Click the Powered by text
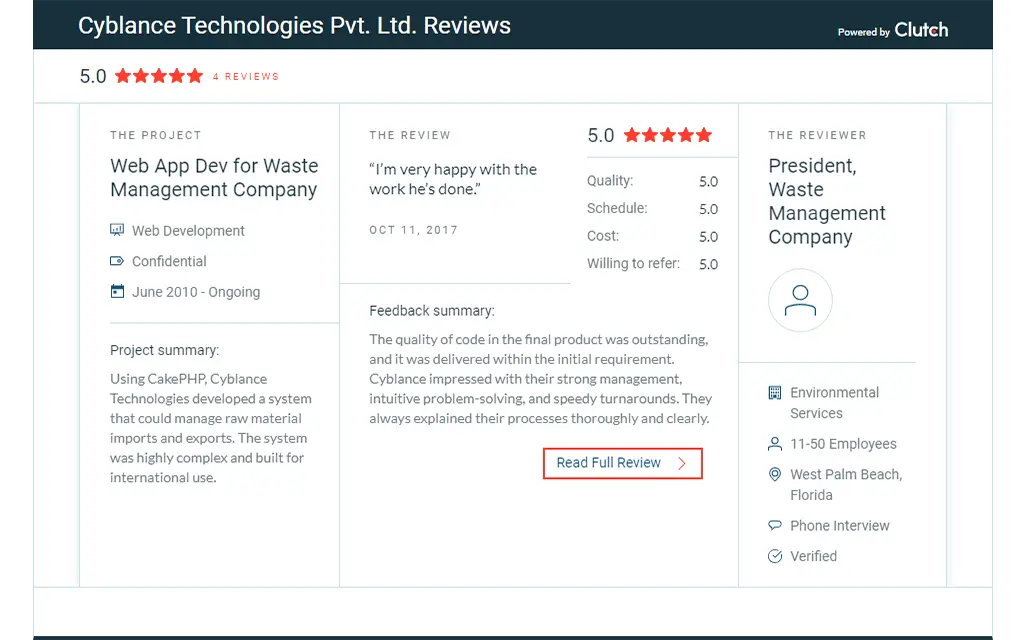 pos(864,32)
